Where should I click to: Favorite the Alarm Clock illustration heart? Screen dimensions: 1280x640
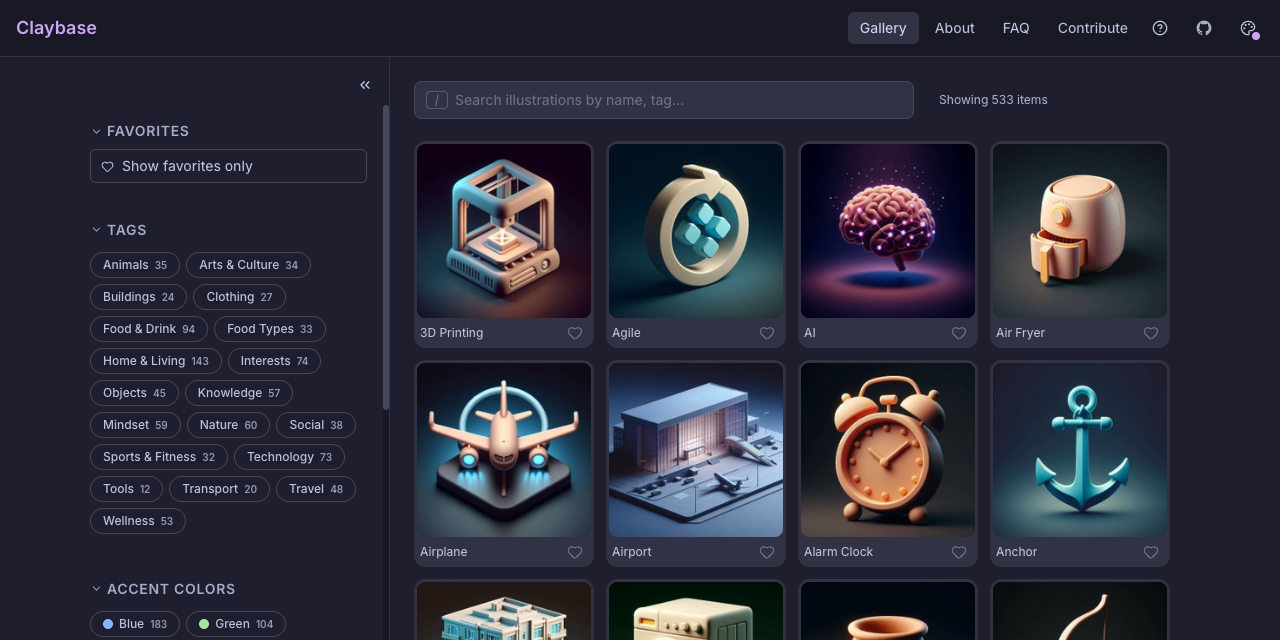[x=959, y=552]
